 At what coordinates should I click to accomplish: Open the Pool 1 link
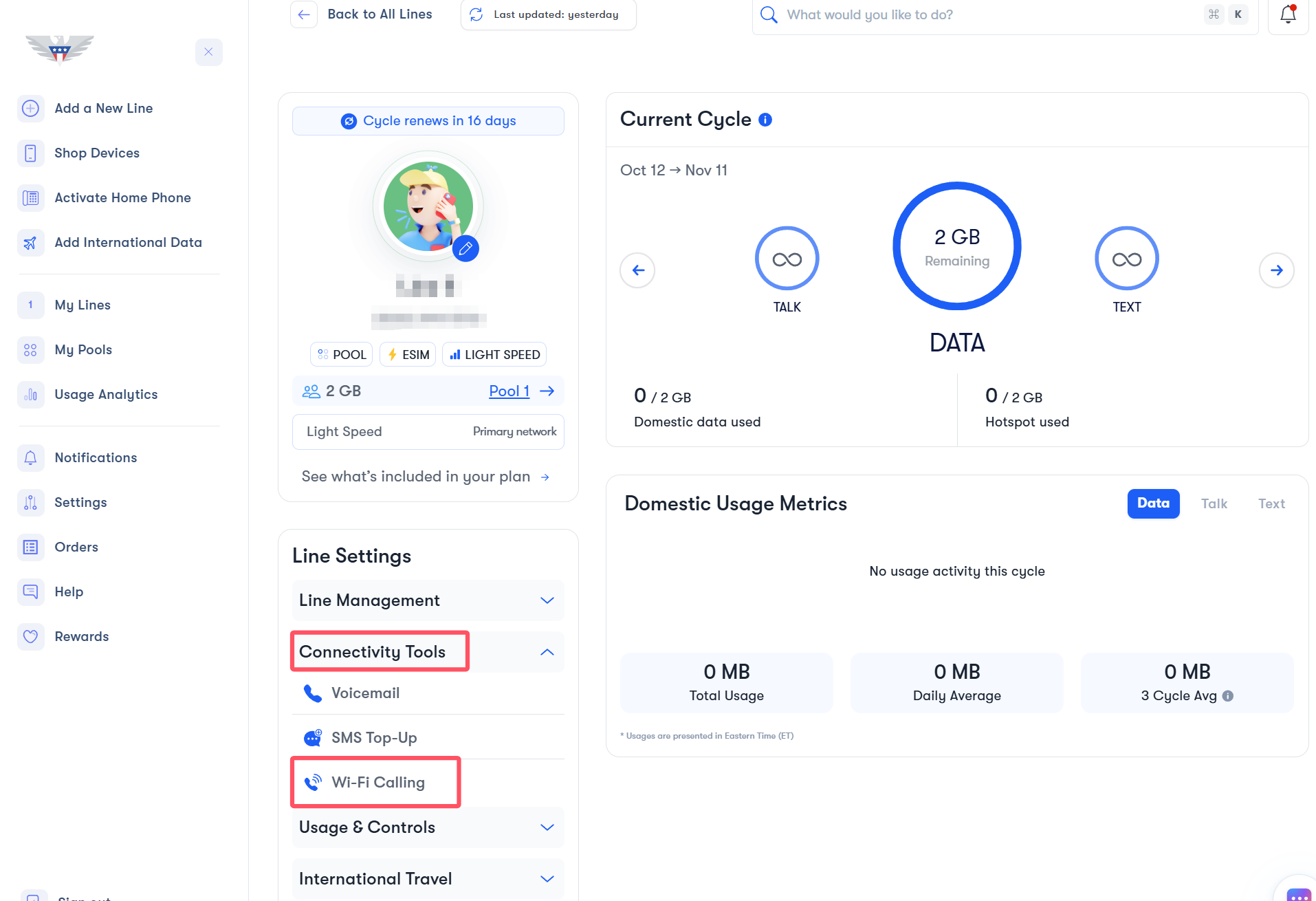point(509,391)
